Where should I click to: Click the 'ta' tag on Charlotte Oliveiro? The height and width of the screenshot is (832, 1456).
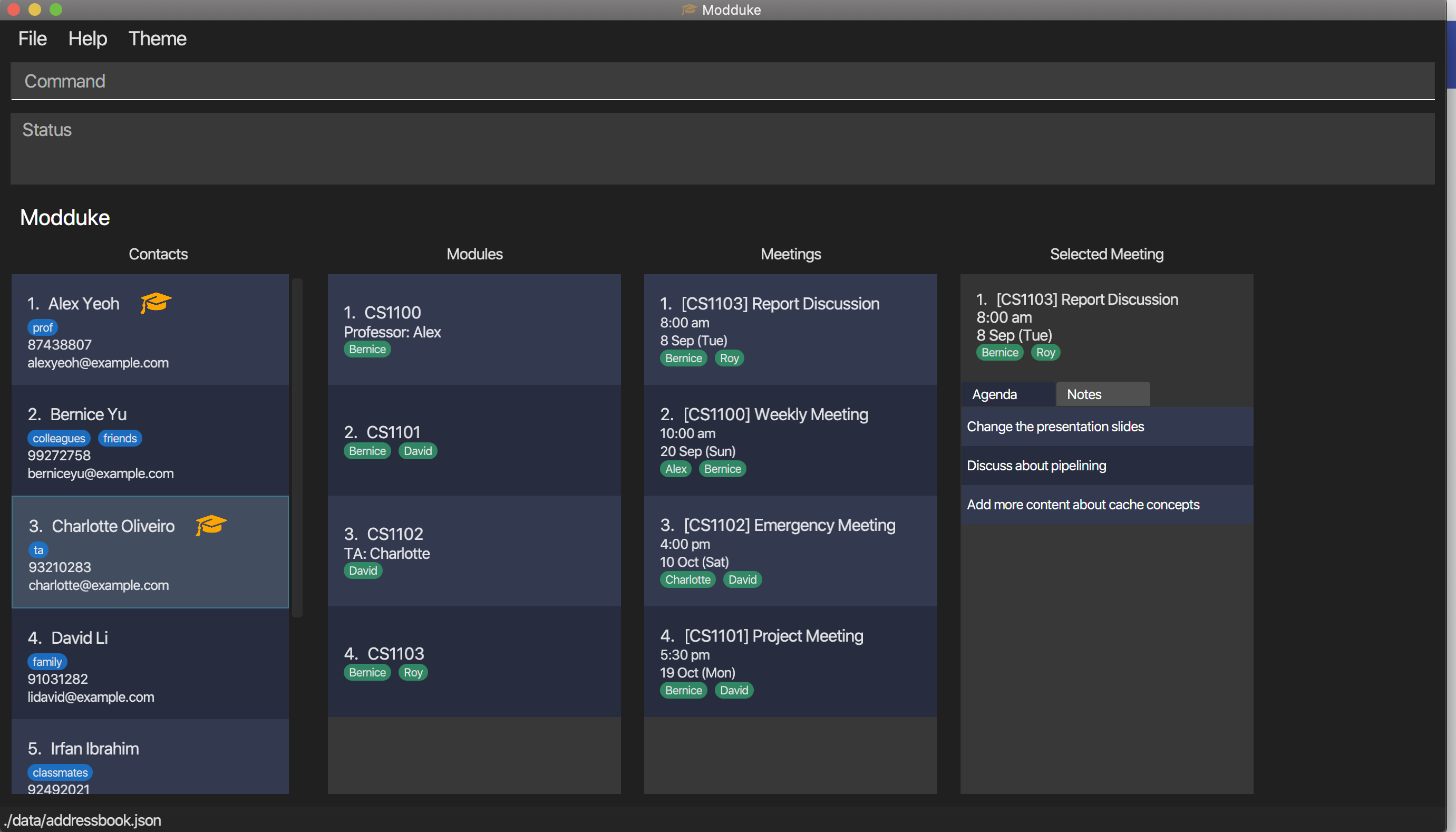coord(38,550)
